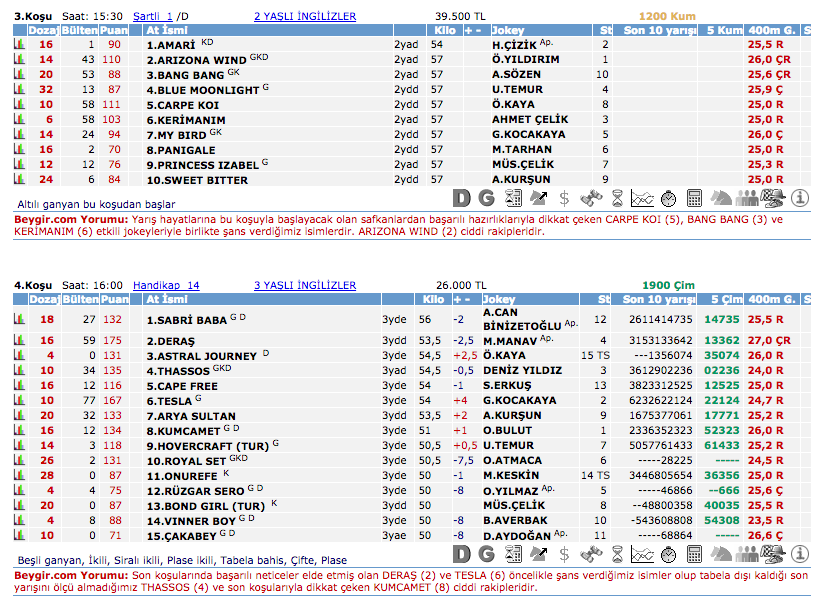
Task: Select the D icon under race 4
Action: coord(461,554)
